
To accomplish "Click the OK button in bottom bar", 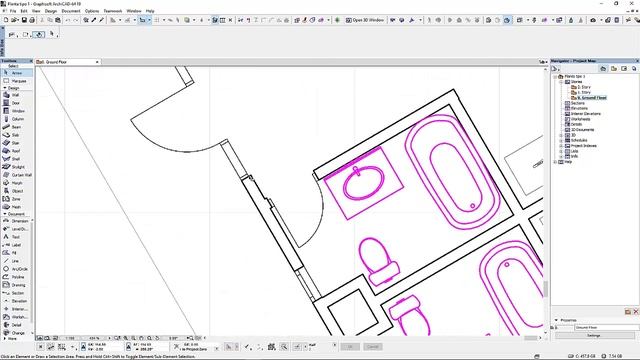I will (350, 347).
